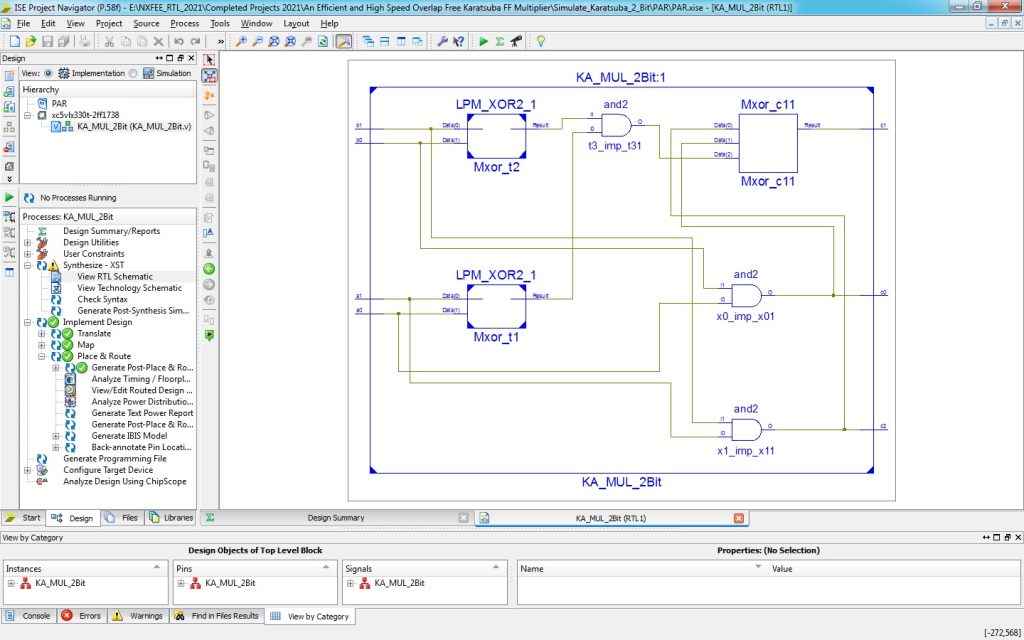Open the Process menu
Screen dimensions: 1024x640
click(185, 23)
